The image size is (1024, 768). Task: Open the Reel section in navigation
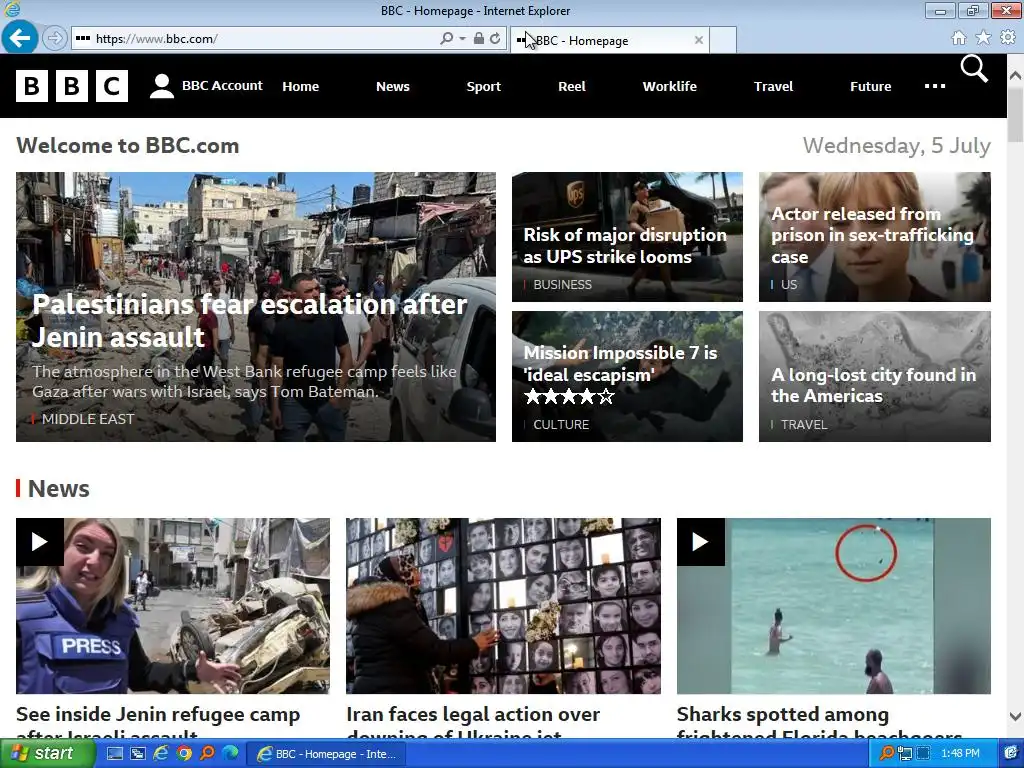pos(571,86)
